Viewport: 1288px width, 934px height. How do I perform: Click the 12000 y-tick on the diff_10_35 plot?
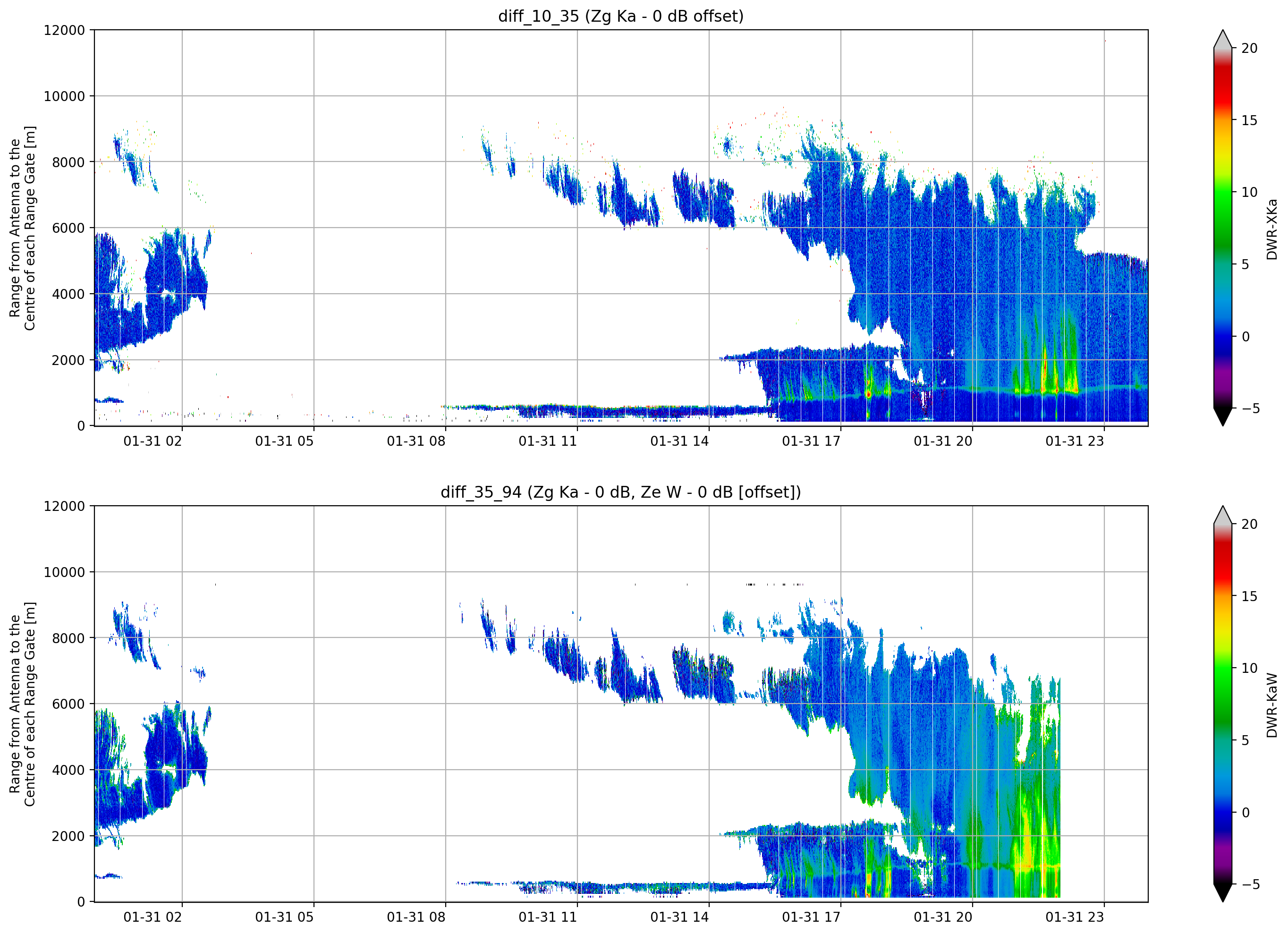[x=64, y=30]
